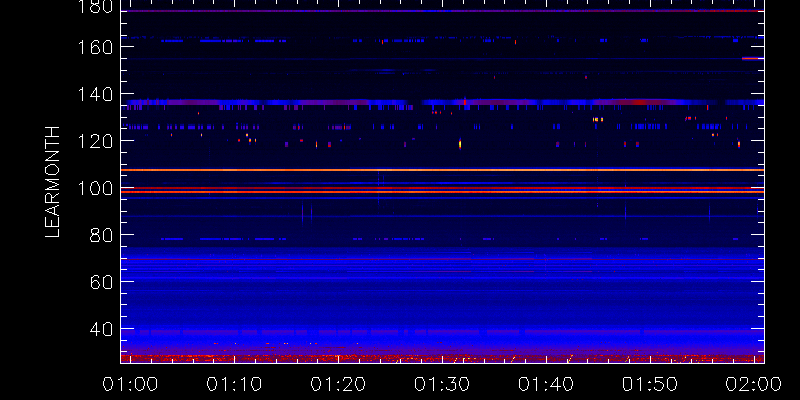This screenshot has width=800, height=400.
Task: Click the 01:40 time axis label
Action: pyautogui.click(x=546, y=384)
